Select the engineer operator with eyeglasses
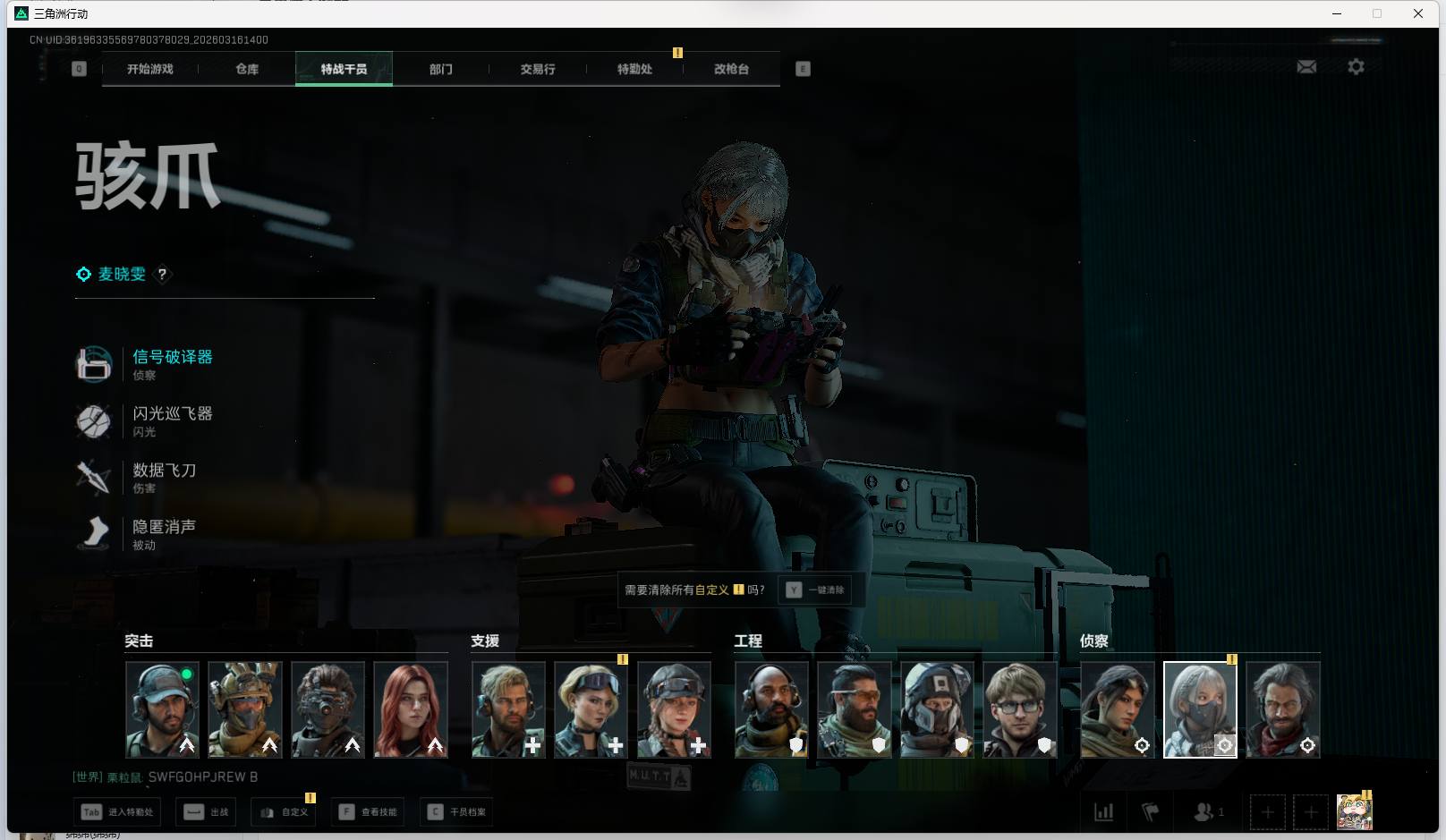The width and height of the screenshot is (1446, 840). tap(1020, 709)
